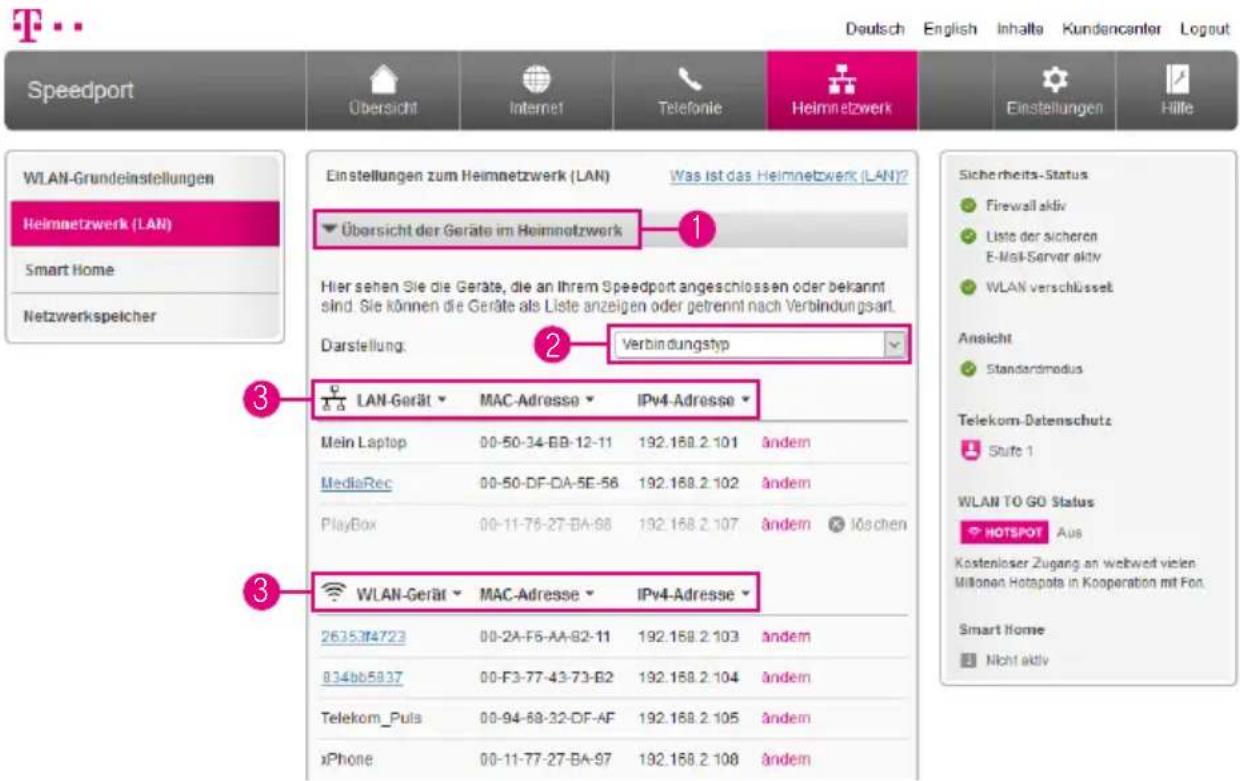Open the Internet tab
This screenshot has height=781, width=1240.
[534, 91]
